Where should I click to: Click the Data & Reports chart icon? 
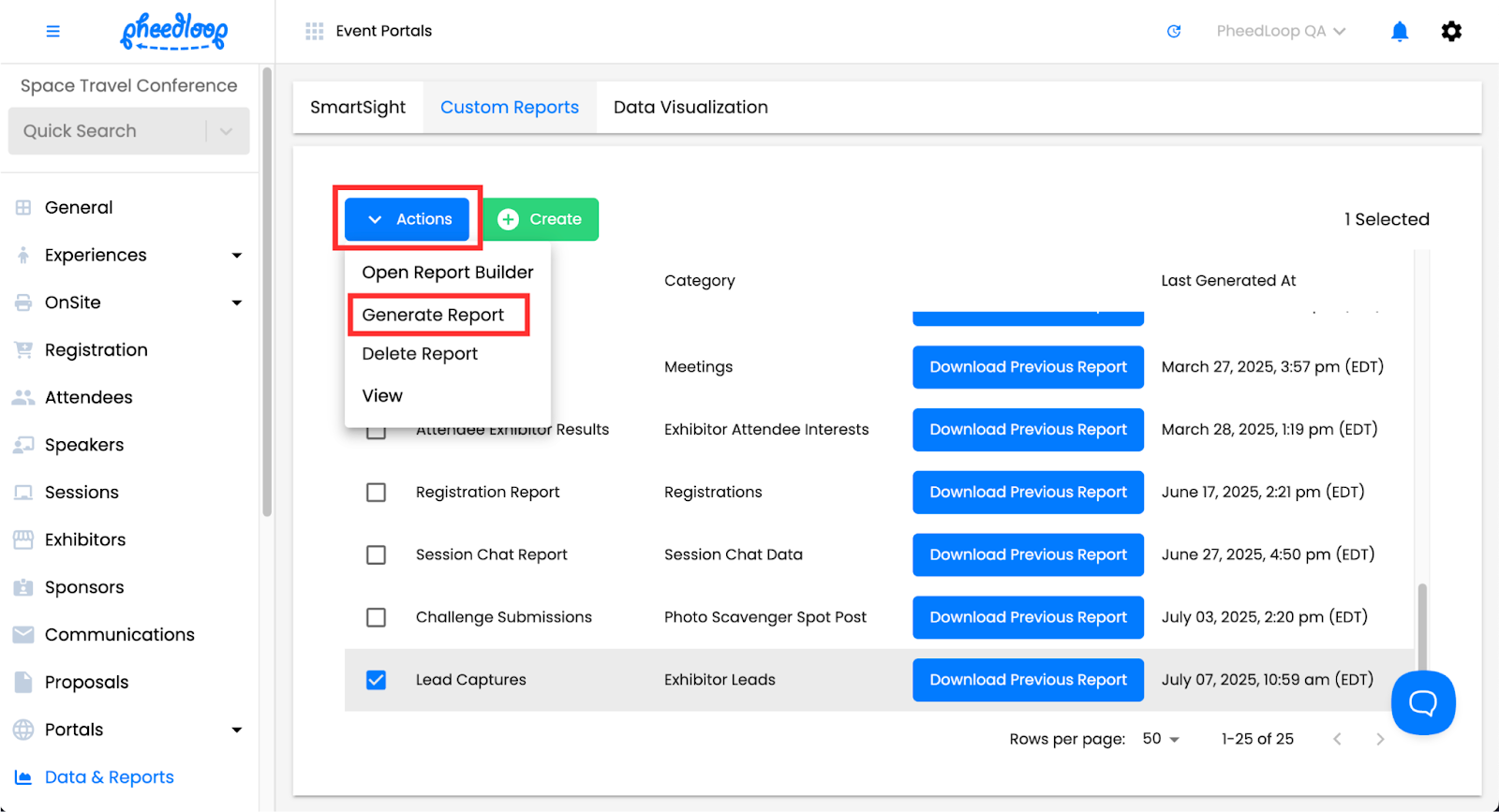pyautogui.click(x=23, y=777)
